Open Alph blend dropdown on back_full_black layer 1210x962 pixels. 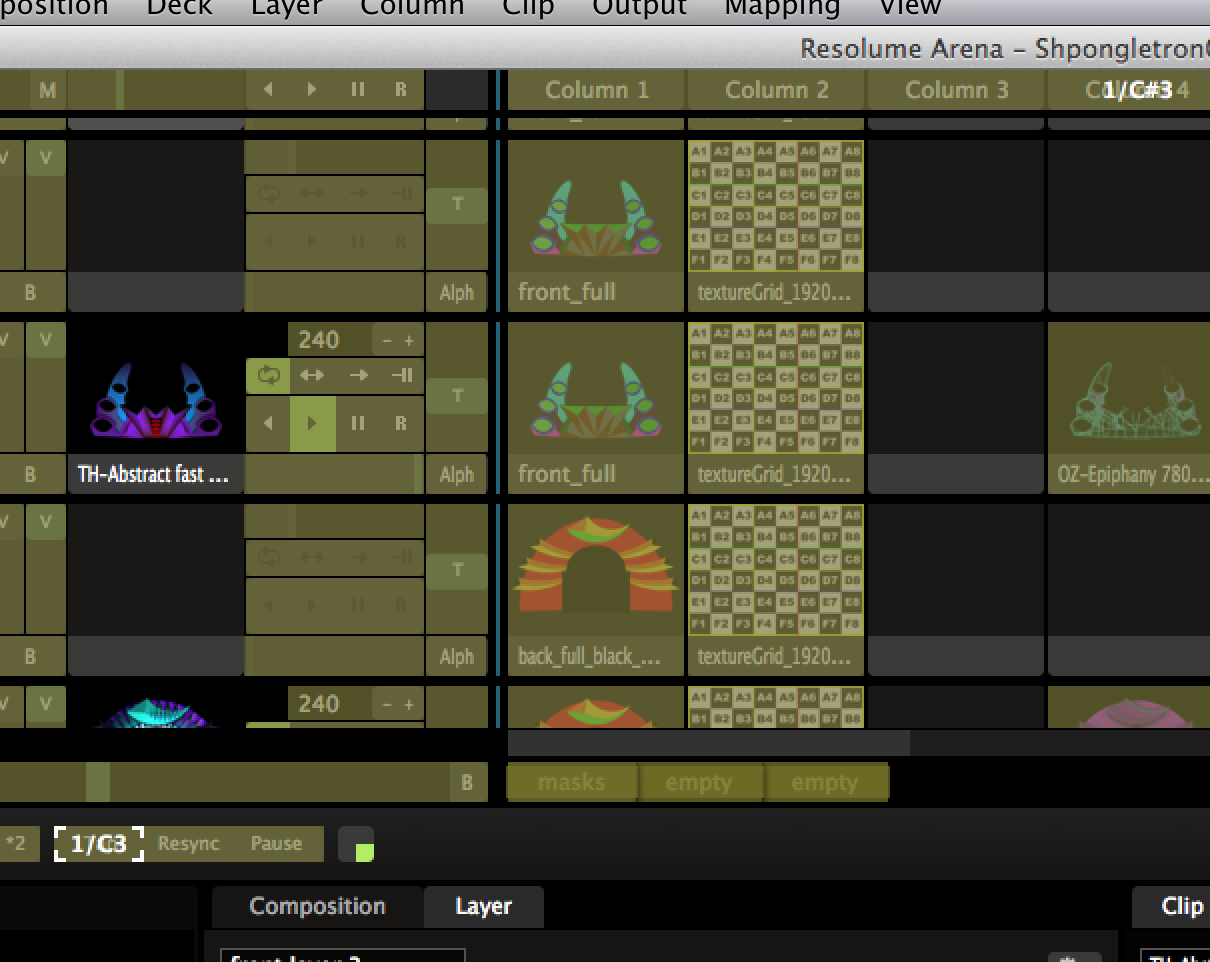(x=457, y=657)
